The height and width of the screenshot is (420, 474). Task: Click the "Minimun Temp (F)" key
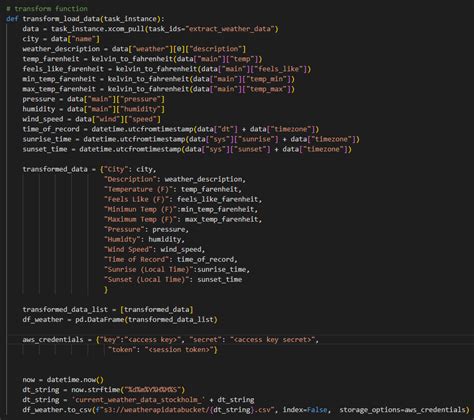[x=140, y=209]
